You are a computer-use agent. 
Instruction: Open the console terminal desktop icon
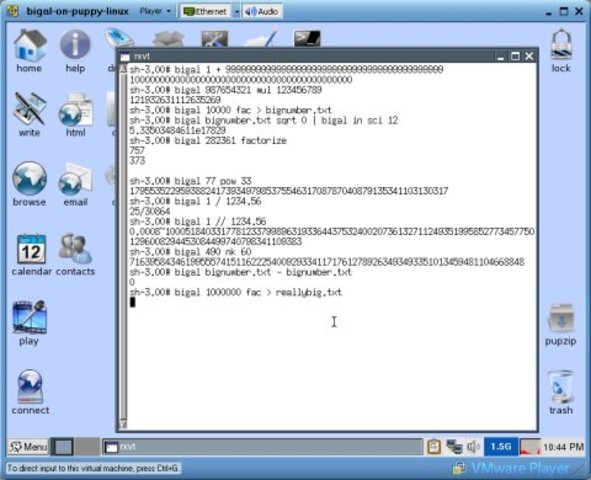pos(307,38)
